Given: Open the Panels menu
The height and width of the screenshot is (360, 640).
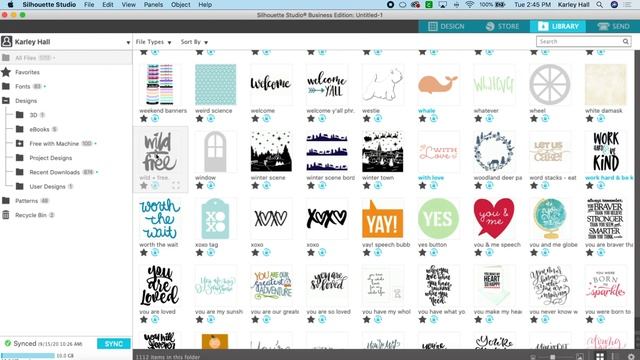Looking at the screenshot, I should (153, 4).
